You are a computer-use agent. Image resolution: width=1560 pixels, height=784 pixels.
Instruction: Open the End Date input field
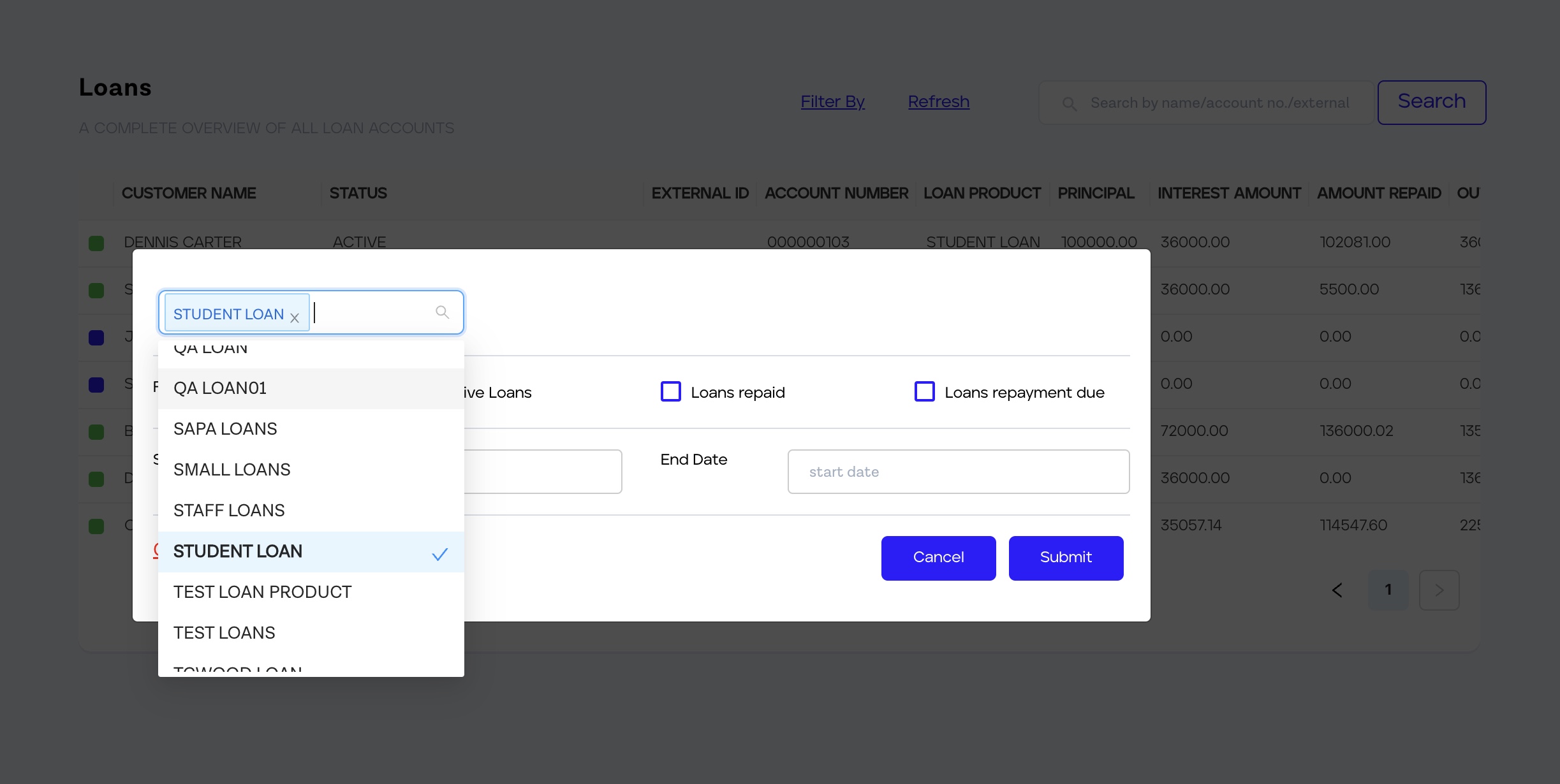pos(958,472)
